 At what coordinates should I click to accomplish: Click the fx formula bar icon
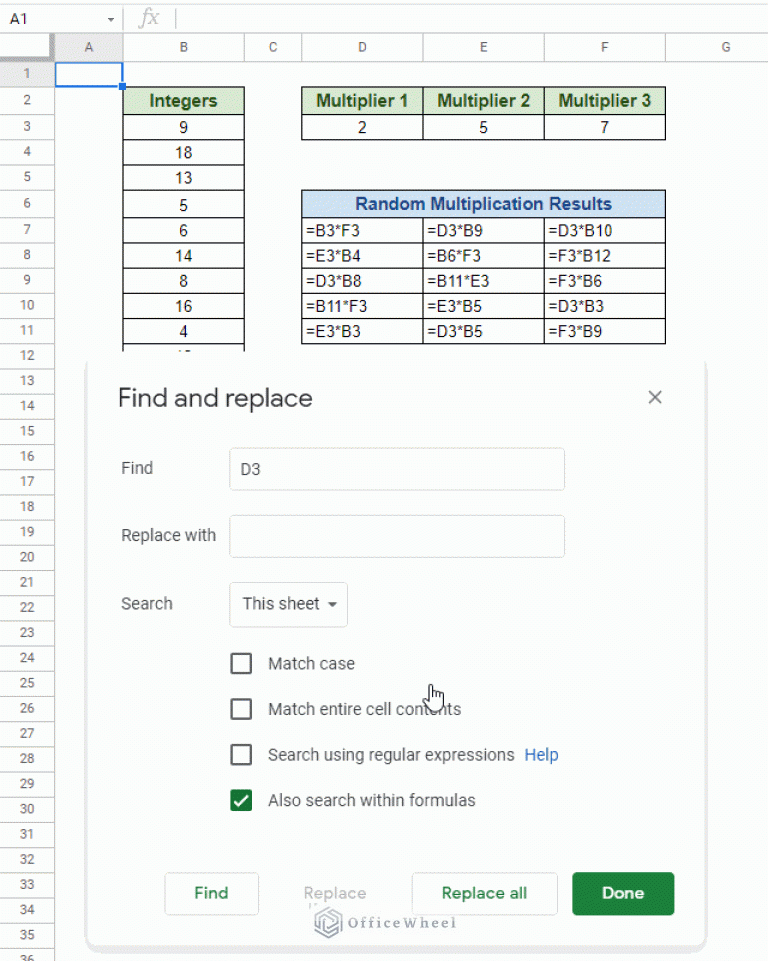[x=149, y=18]
